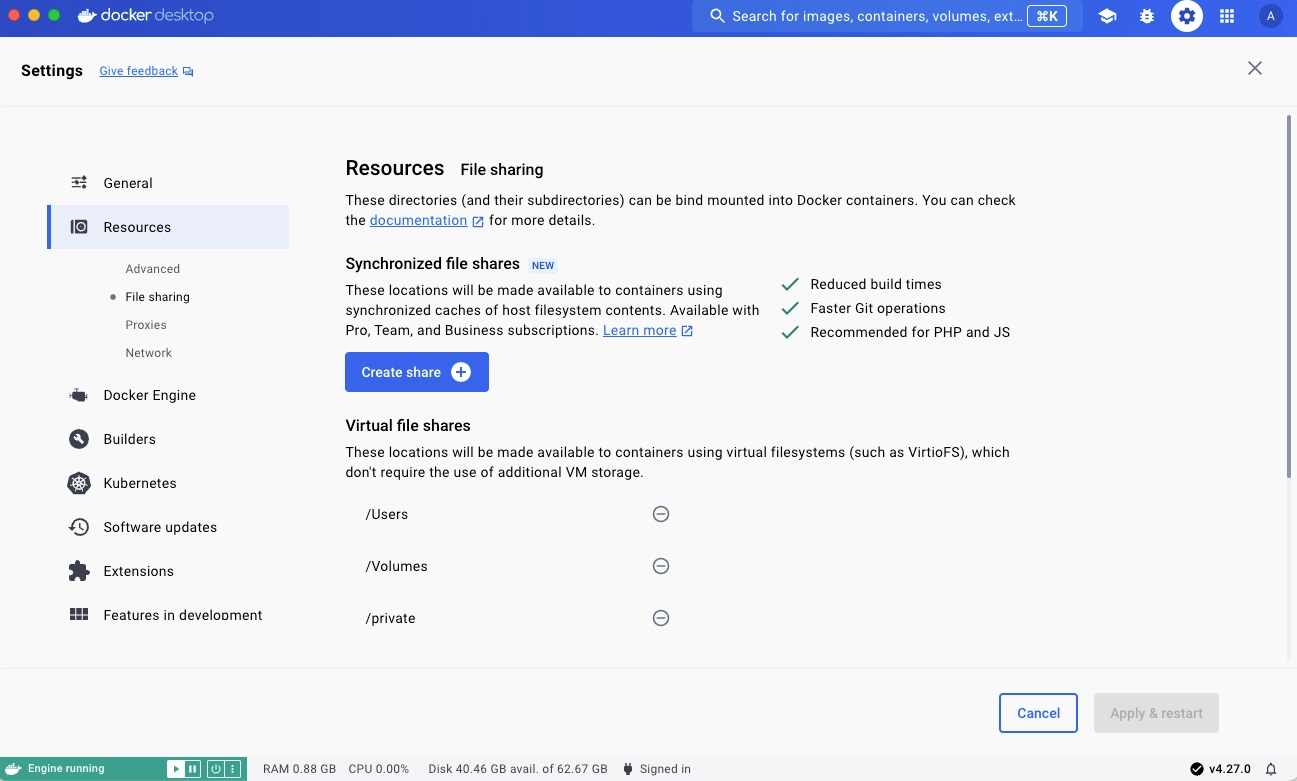Click the Troubleshoot bug icon
This screenshot has width=1297, height=781.
(1147, 16)
